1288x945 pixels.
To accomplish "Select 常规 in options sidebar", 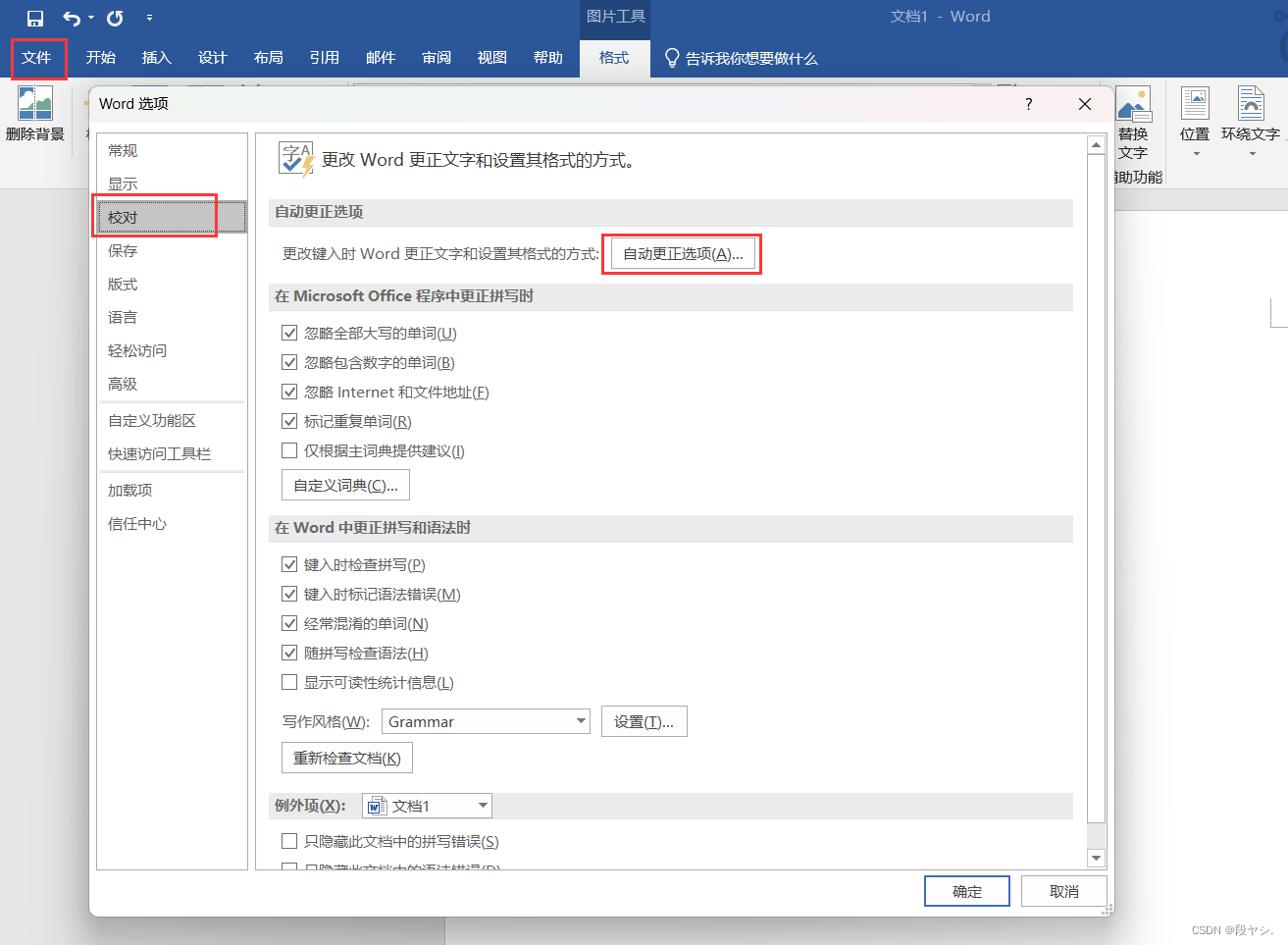I will coord(172,151).
